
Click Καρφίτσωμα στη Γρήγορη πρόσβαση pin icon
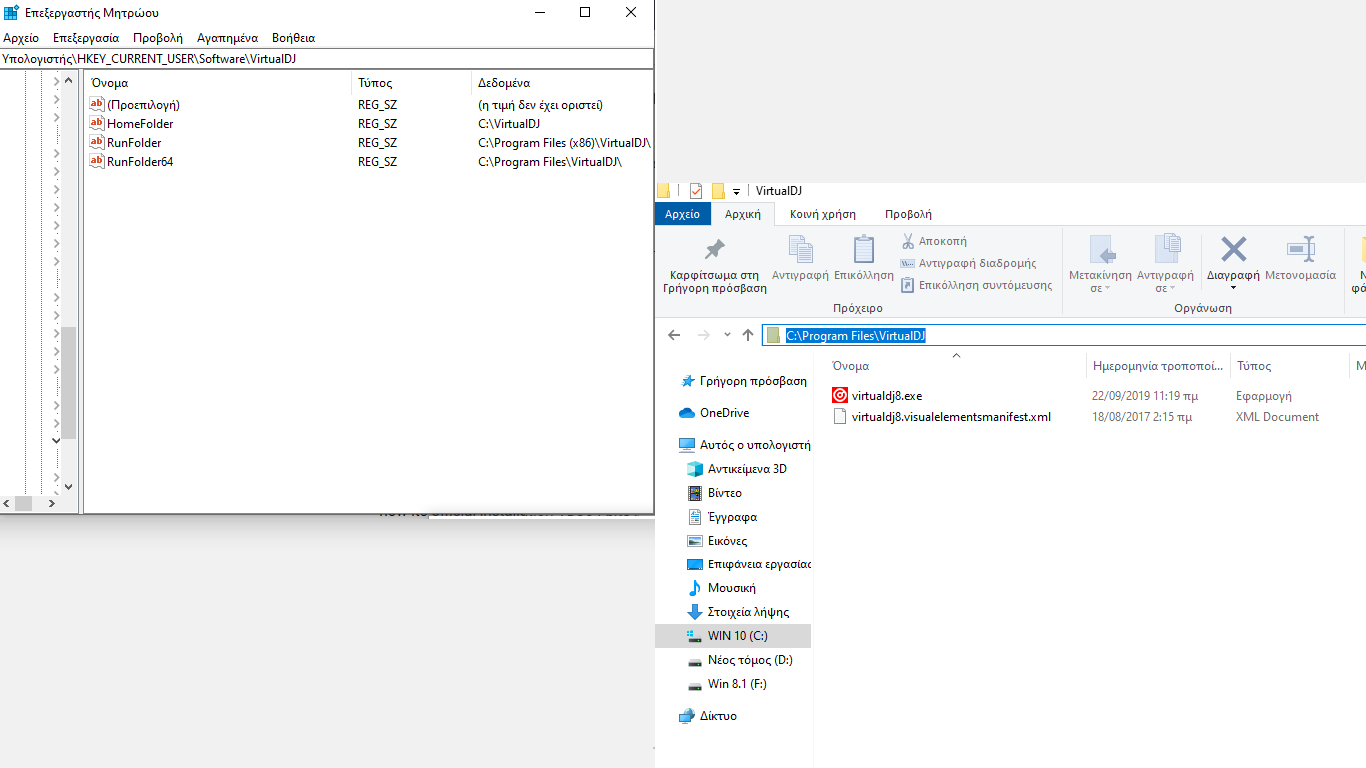pos(715,249)
